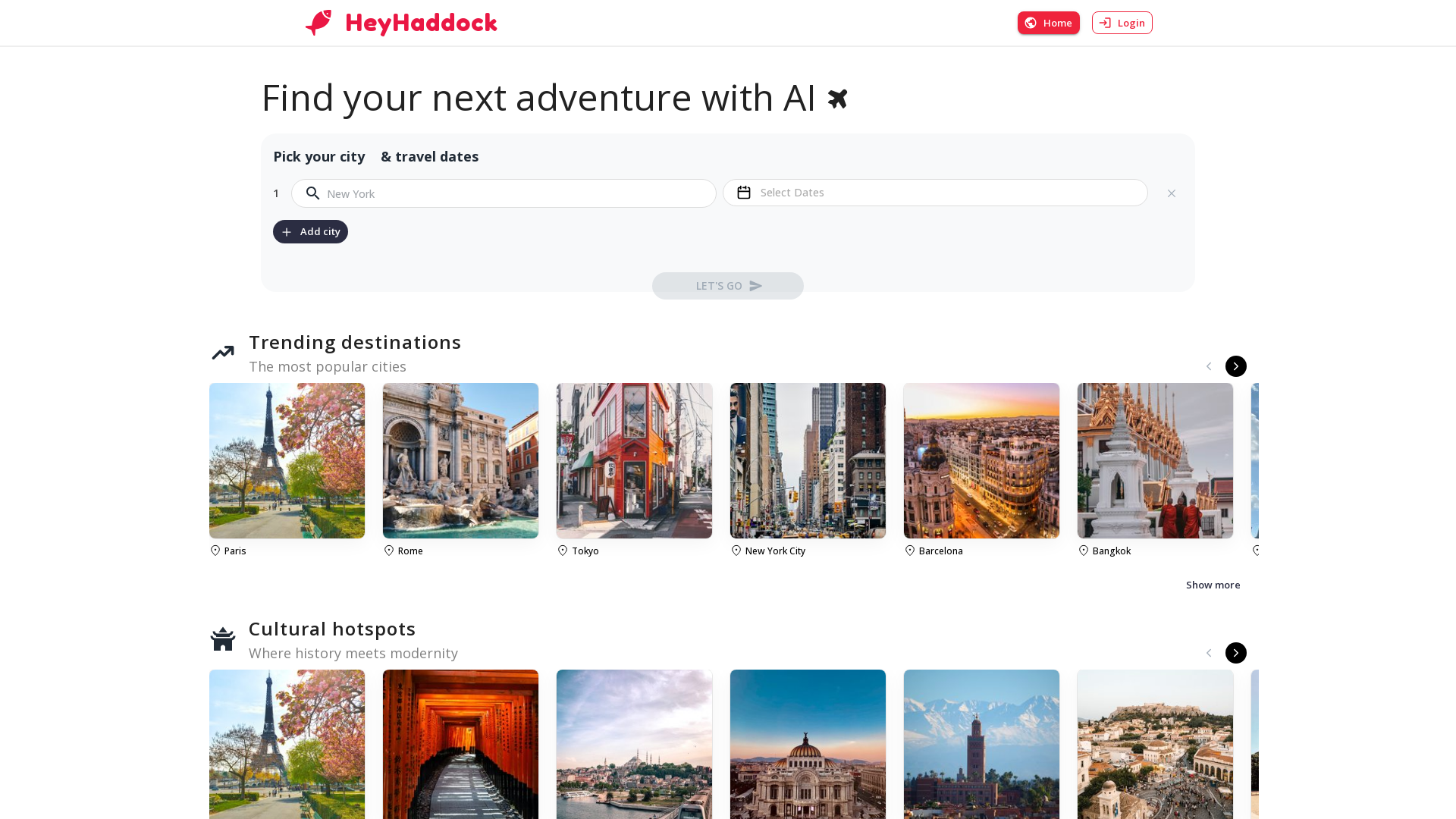Click the location pin icon next to Barcelona
The width and height of the screenshot is (1456, 819).
pos(910,551)
